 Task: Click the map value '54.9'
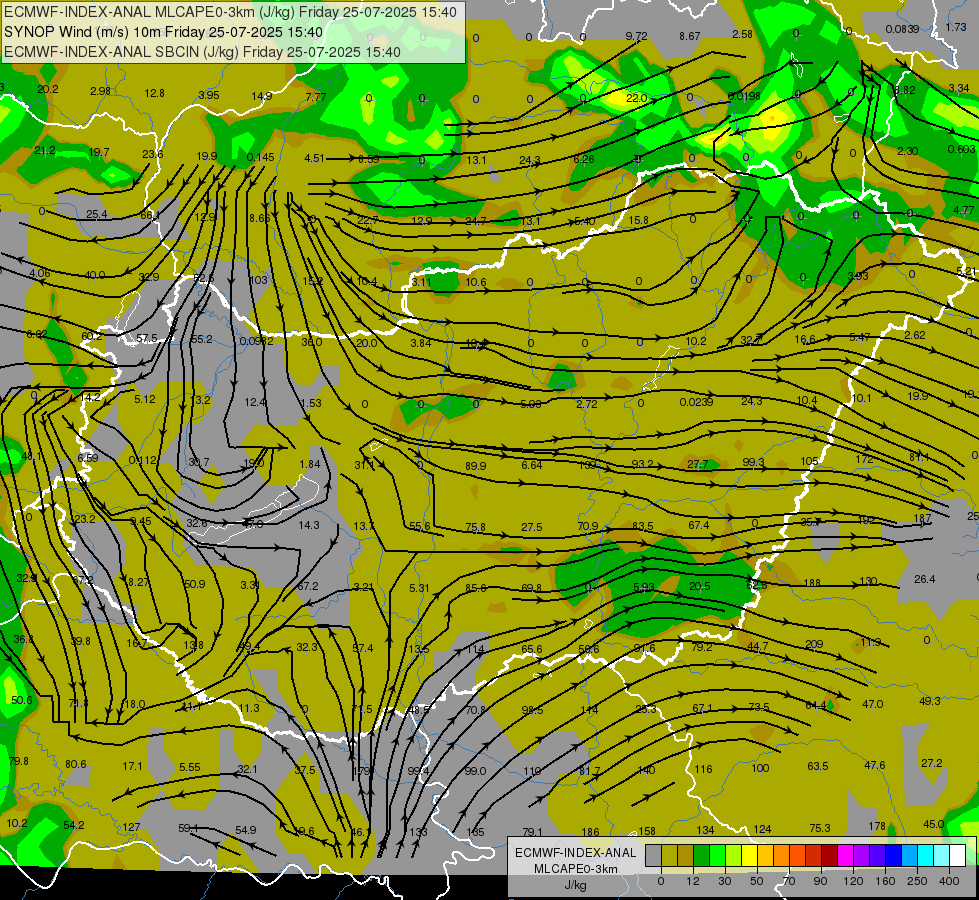pyautogui.click(x=246, y=830)
